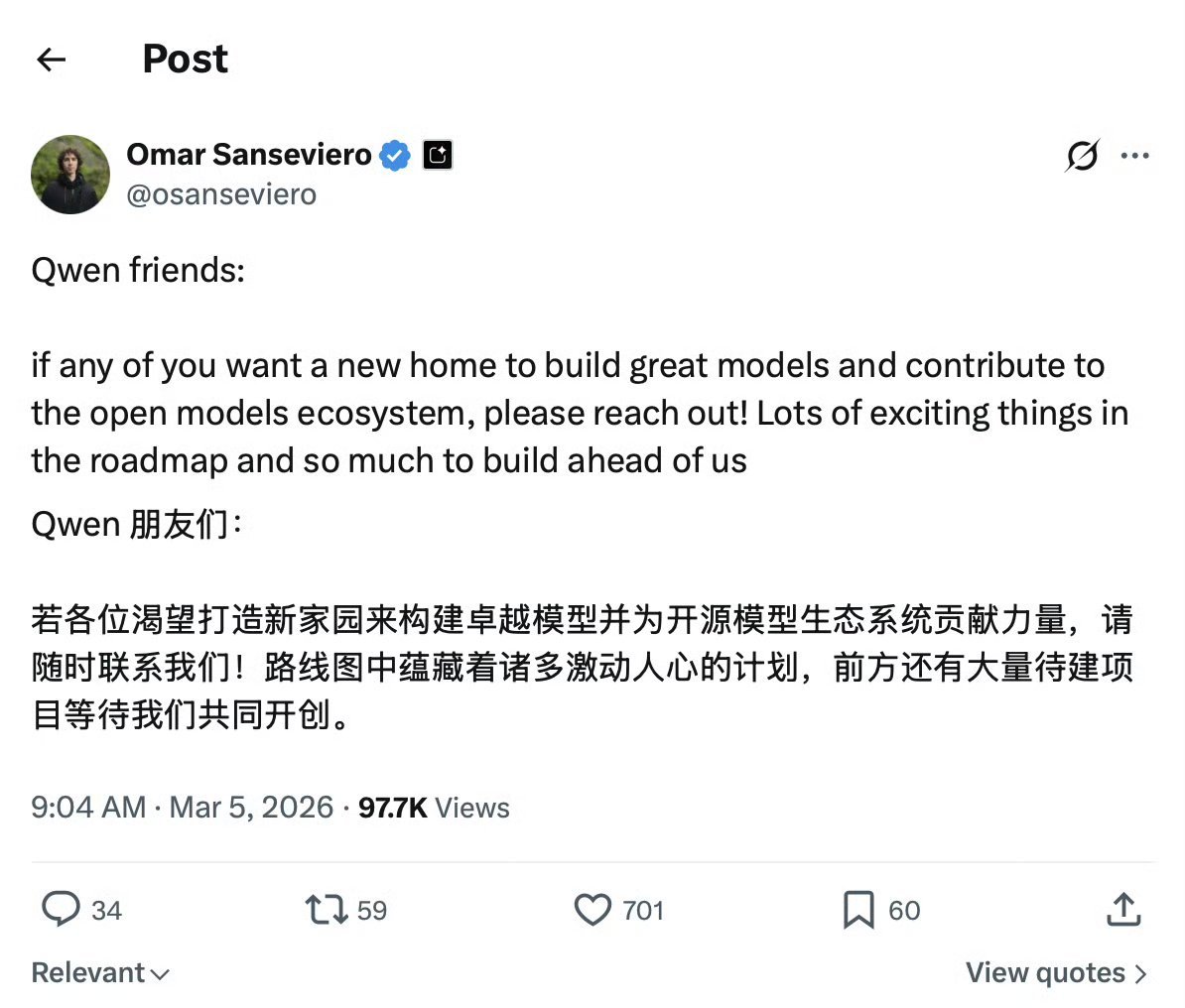
Task: Open the more options ellipsis menu
Action: (x=1134, y=155)
